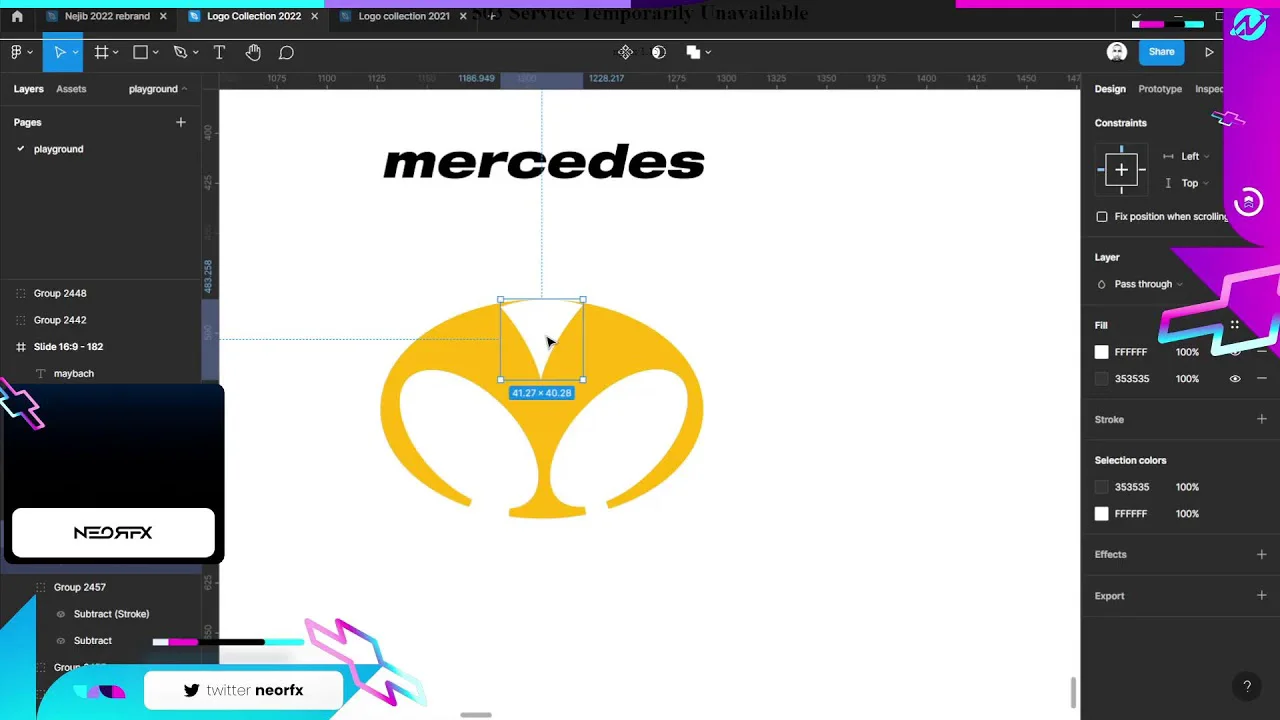Click the 353535 fill color swatch
The height and width of the screenshot is (720, 1280).
coord(1102,379)
